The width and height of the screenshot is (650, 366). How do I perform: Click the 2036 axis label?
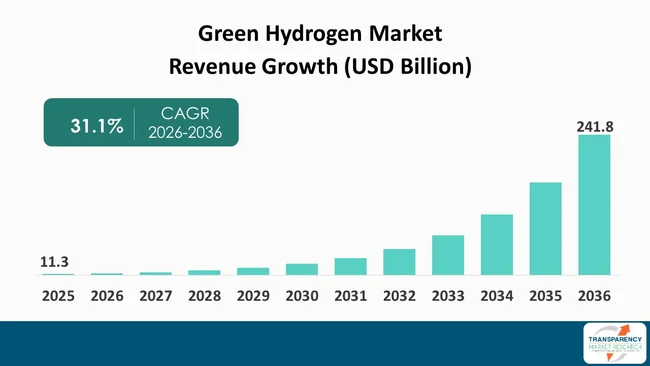pos(594,296)
